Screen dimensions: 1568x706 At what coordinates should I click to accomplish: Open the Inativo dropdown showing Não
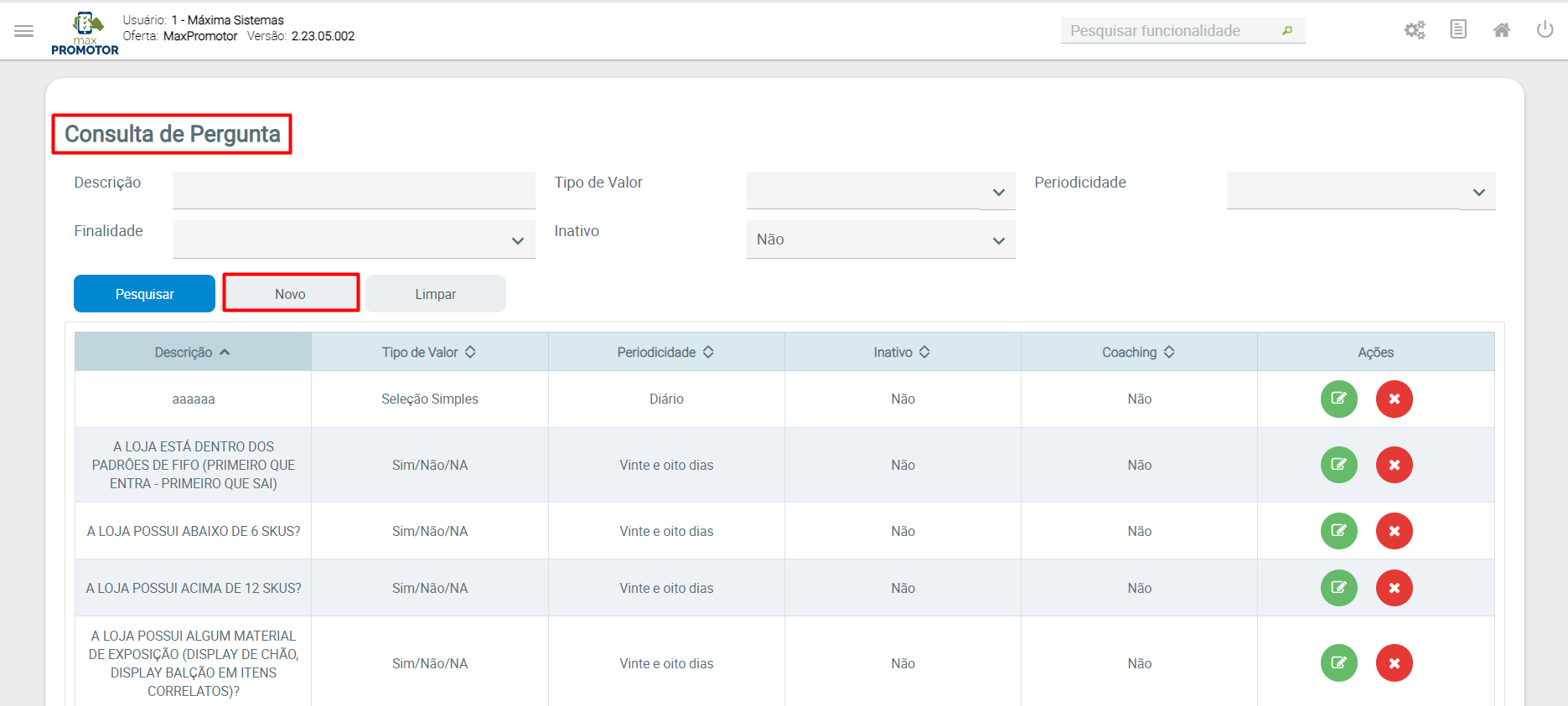[880, 240]
